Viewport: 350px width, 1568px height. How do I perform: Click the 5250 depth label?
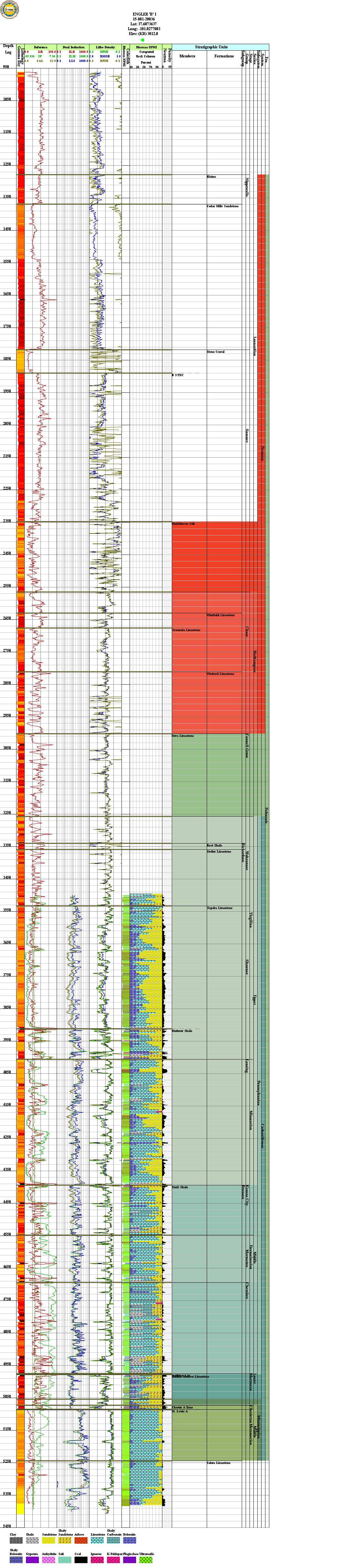tap(6, 1462)
